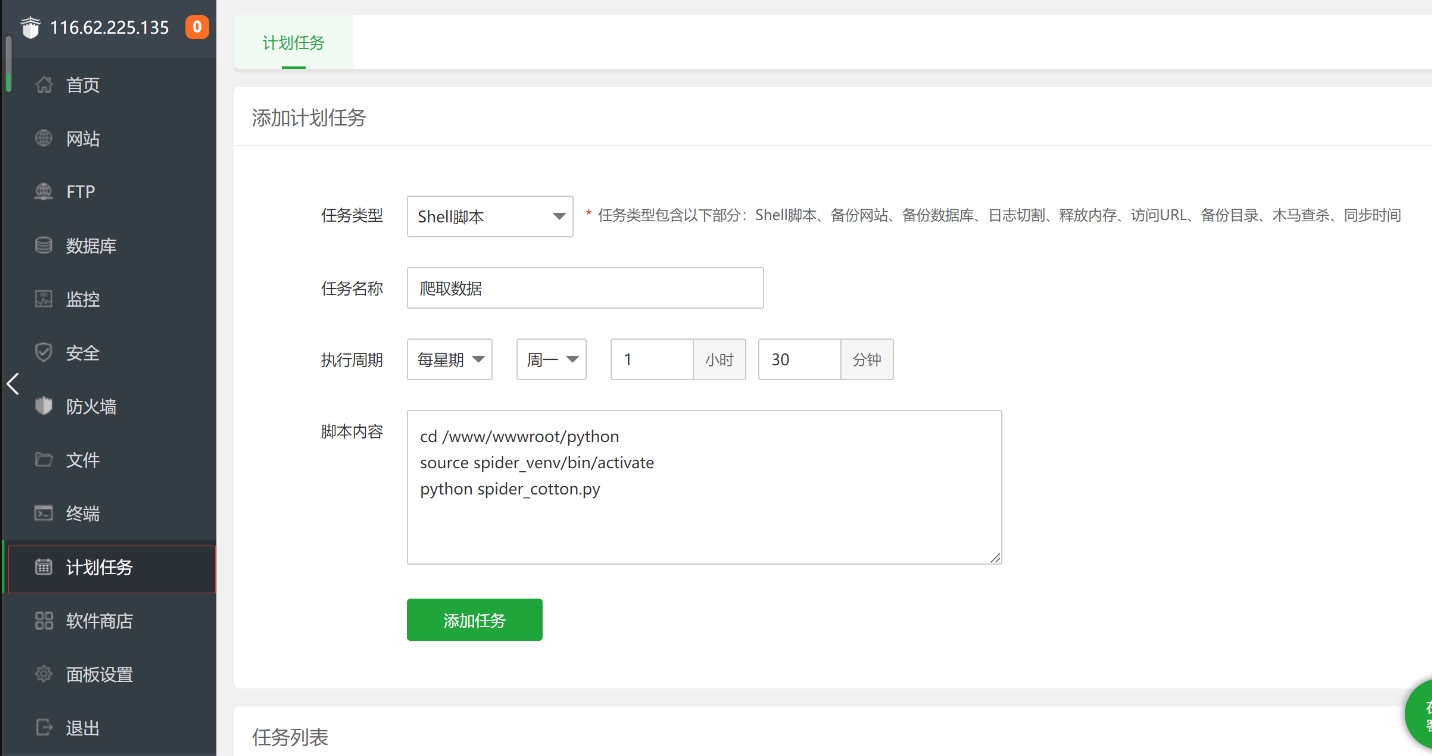Open the gear icon for 面板设置
The height and width of the screenshot is (756, 1432).
[x=44, y=675]
